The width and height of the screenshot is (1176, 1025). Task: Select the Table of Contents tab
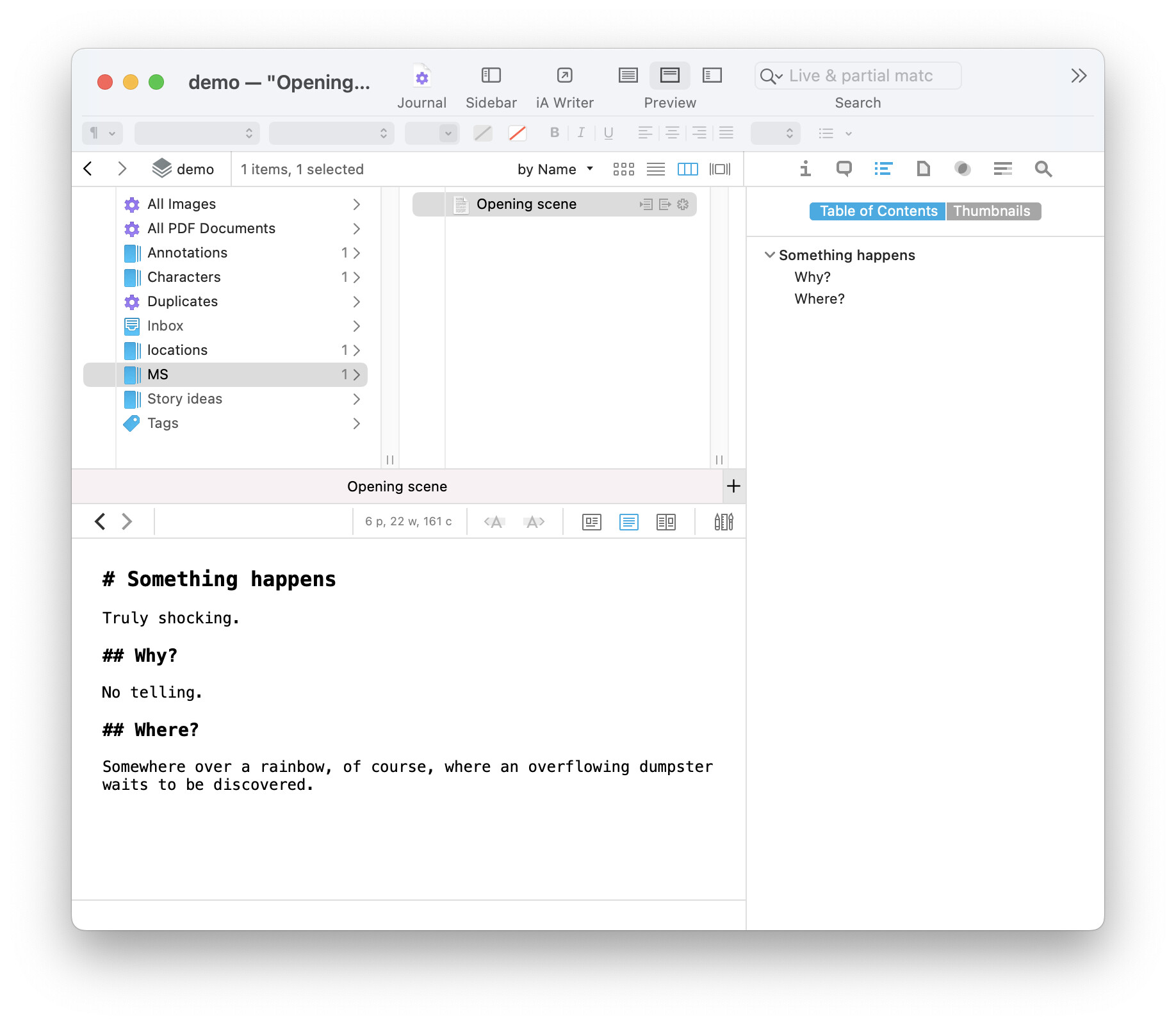tap(878, 211)
